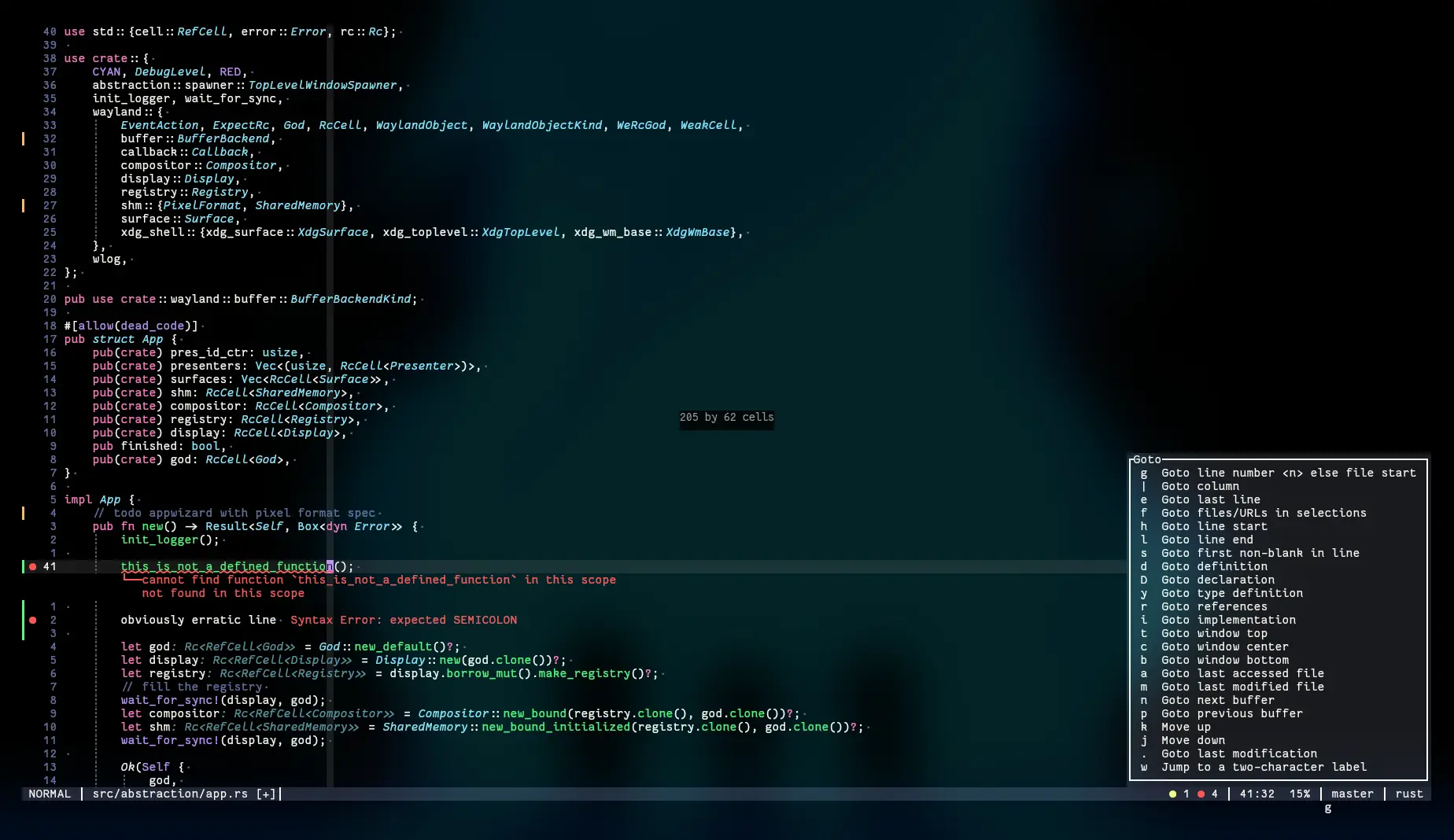The height and width of the screenshot is (840, 1454).
Task: Click 'this_is_not_a_defined_function' call on line 41
Action: (227, 566)
